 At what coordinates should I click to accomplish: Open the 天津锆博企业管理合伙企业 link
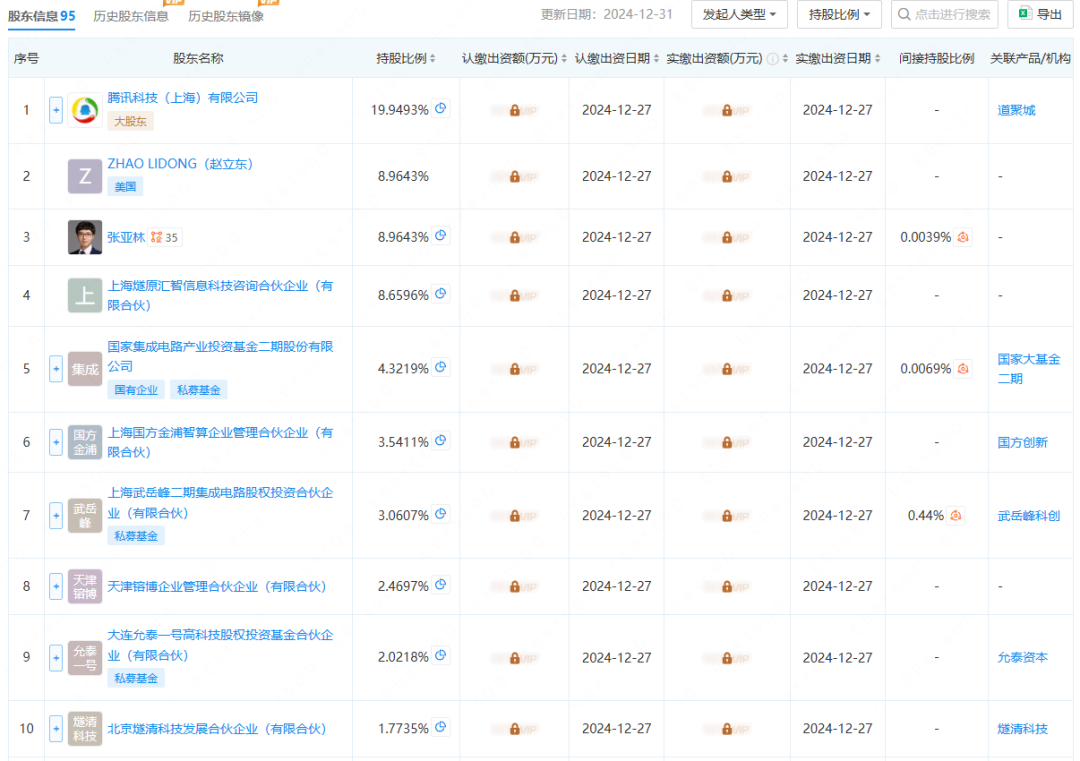(216, 586)
